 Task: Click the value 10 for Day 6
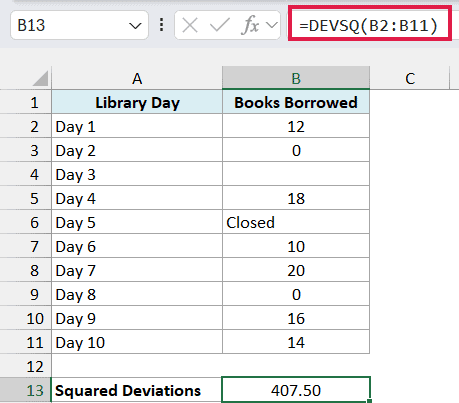click(296, 246)
